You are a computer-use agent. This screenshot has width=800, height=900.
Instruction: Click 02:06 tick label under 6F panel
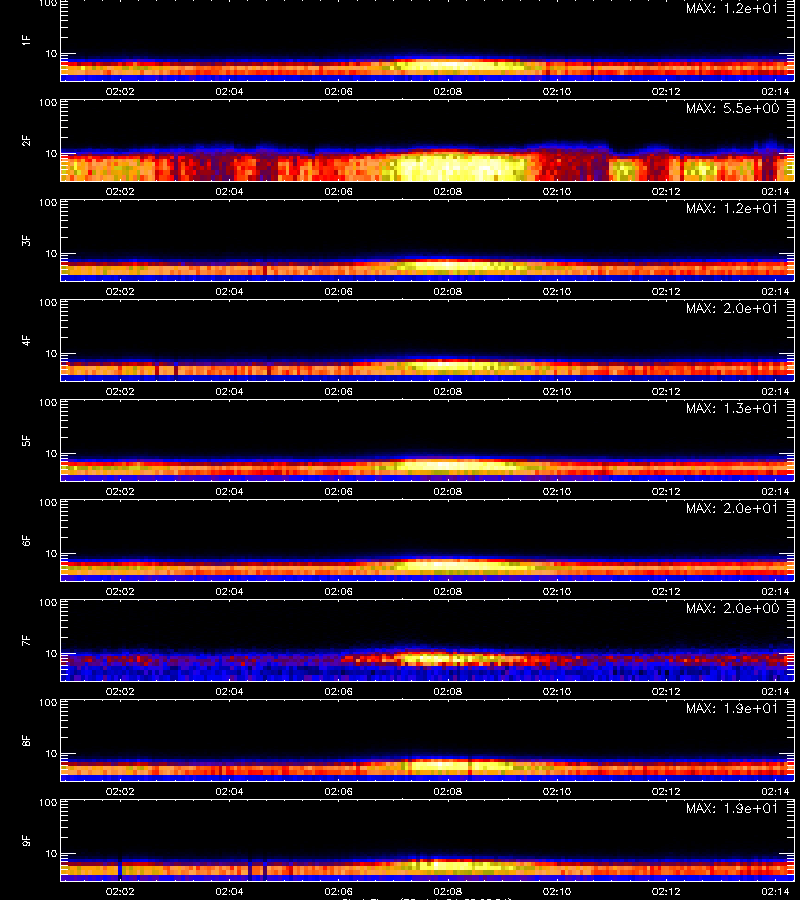339,592
